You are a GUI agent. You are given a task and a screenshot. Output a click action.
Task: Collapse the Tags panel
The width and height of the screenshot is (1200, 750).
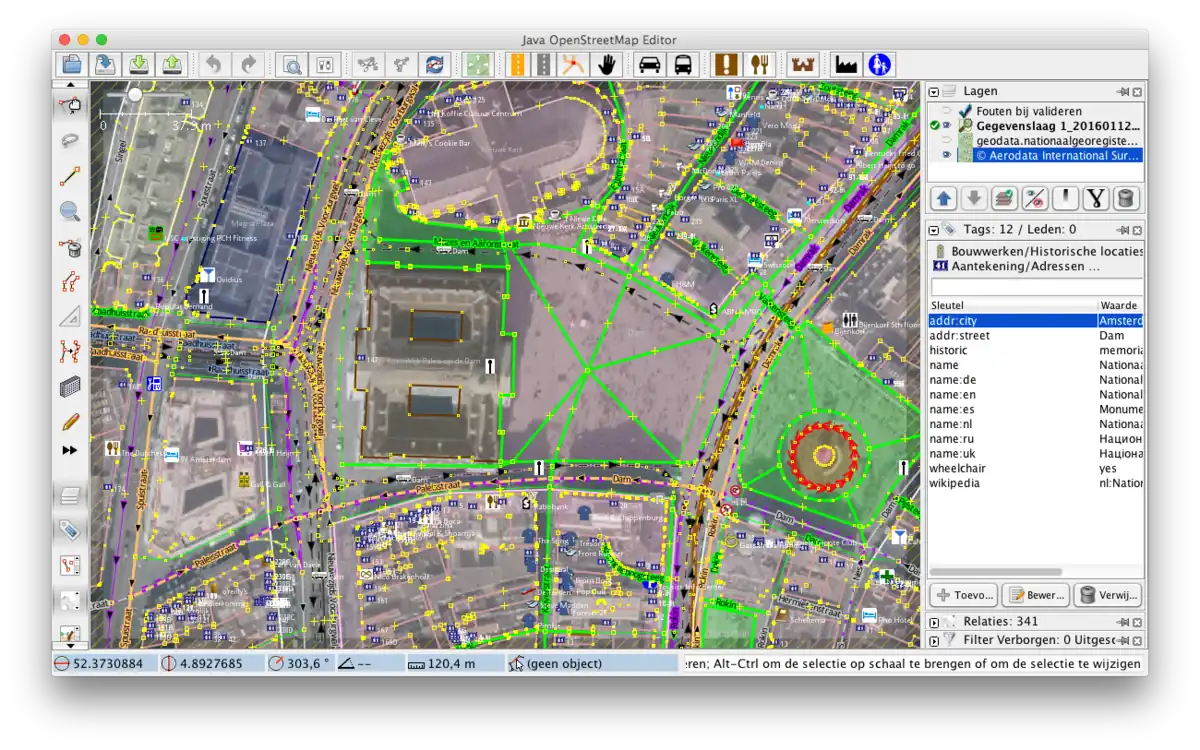coord(934,229)
